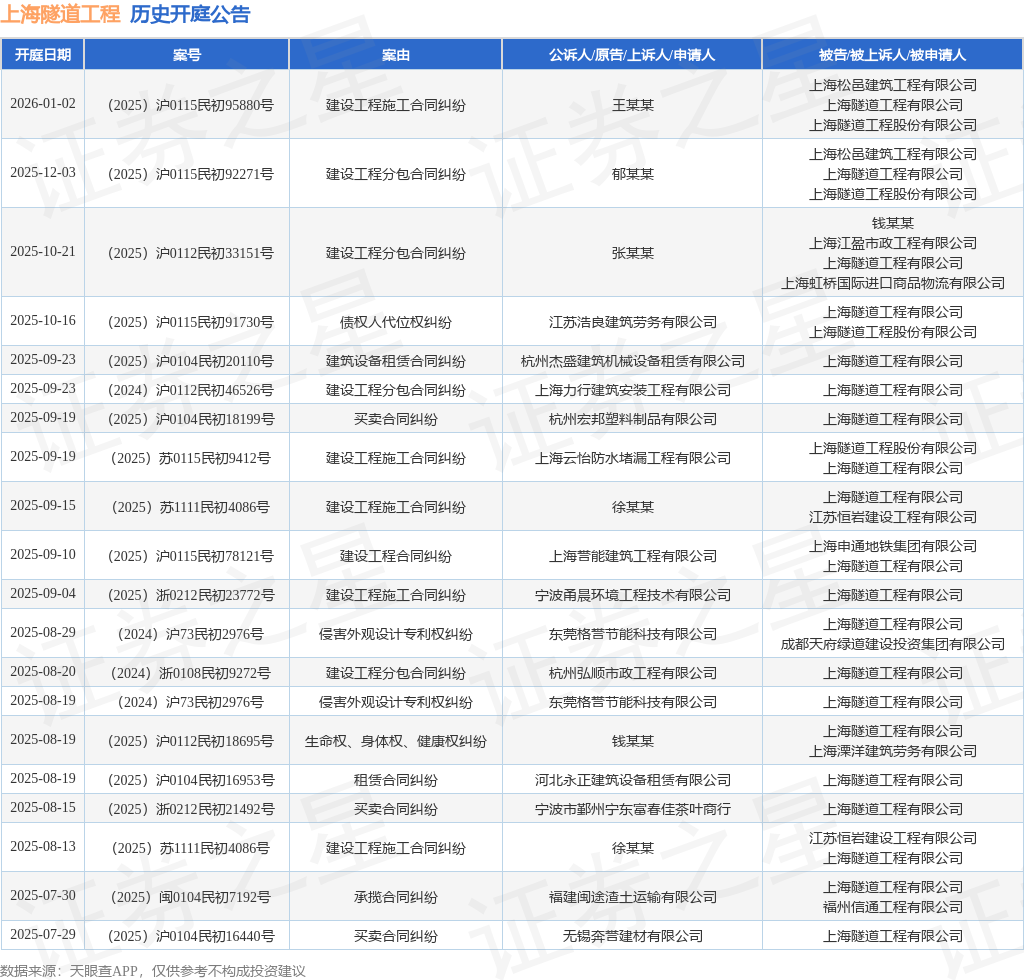Image resolution: width=1024 pixels, height=980 pixels.
Task: Click the 历史开庭公告 heading text
Action: point(190,14)
